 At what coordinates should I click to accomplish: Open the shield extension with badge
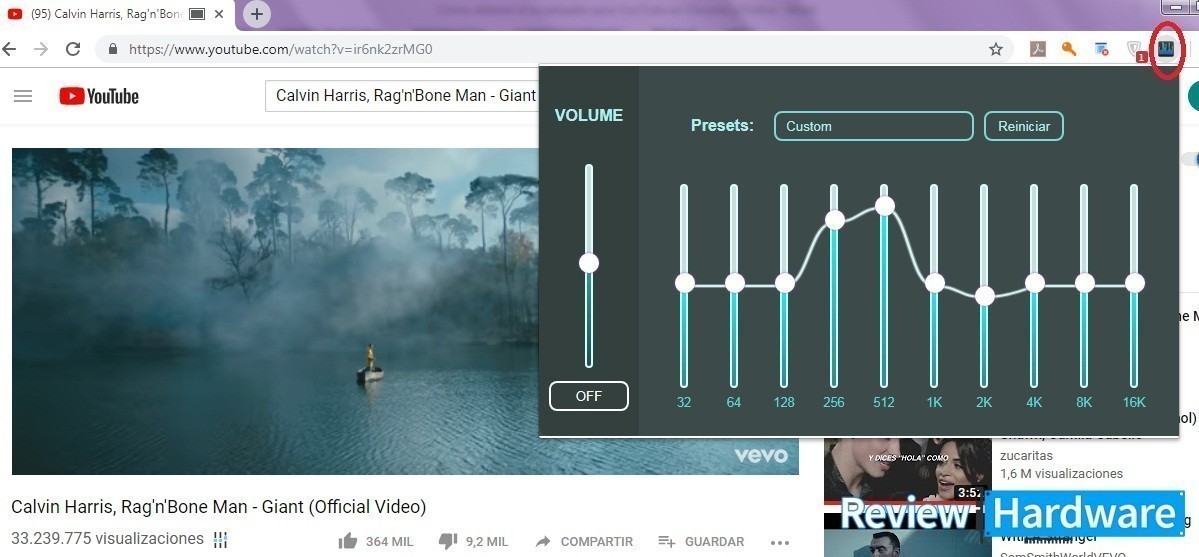tap(1136, 50)
